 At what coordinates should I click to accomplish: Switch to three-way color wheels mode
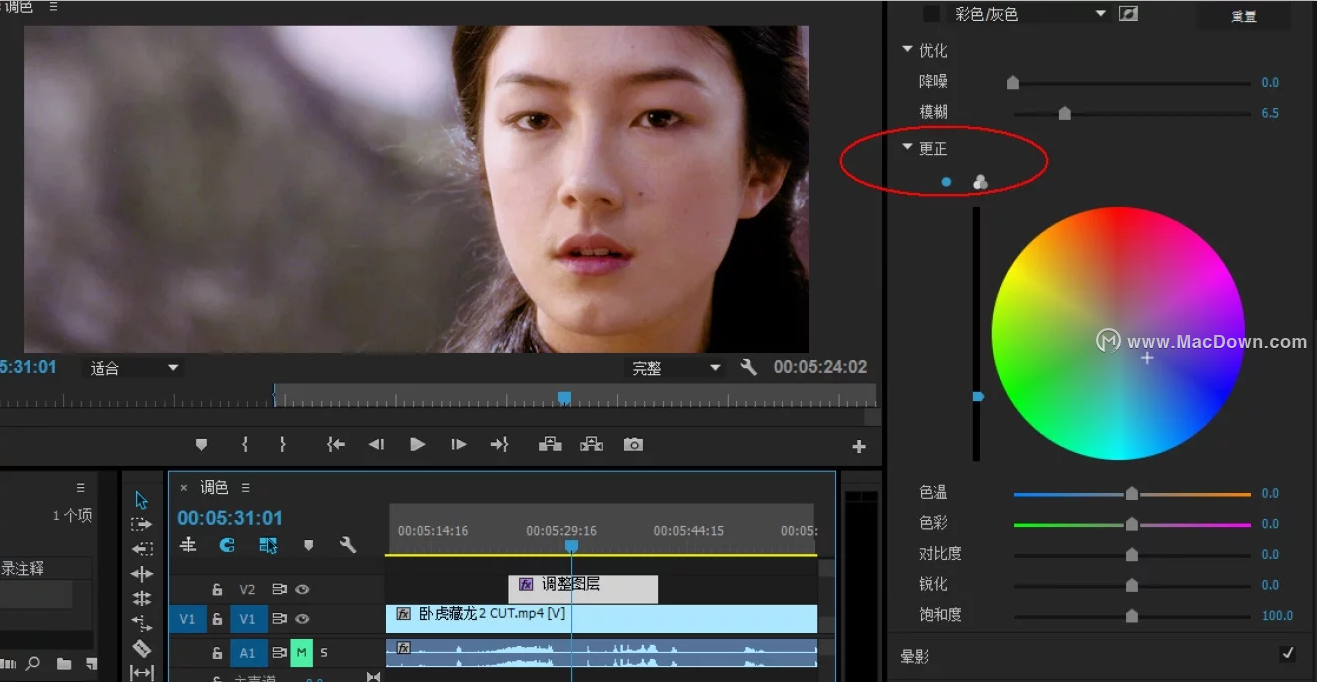coord(980,182)
